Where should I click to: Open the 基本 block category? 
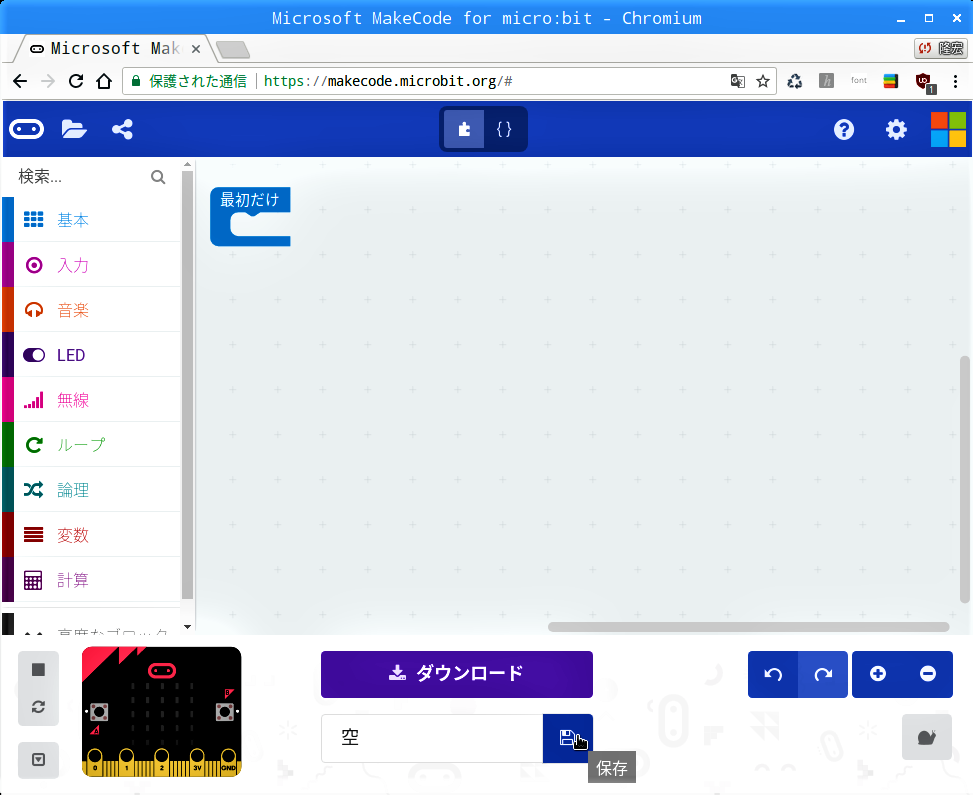pyautogui.click(x=92, y=220)
